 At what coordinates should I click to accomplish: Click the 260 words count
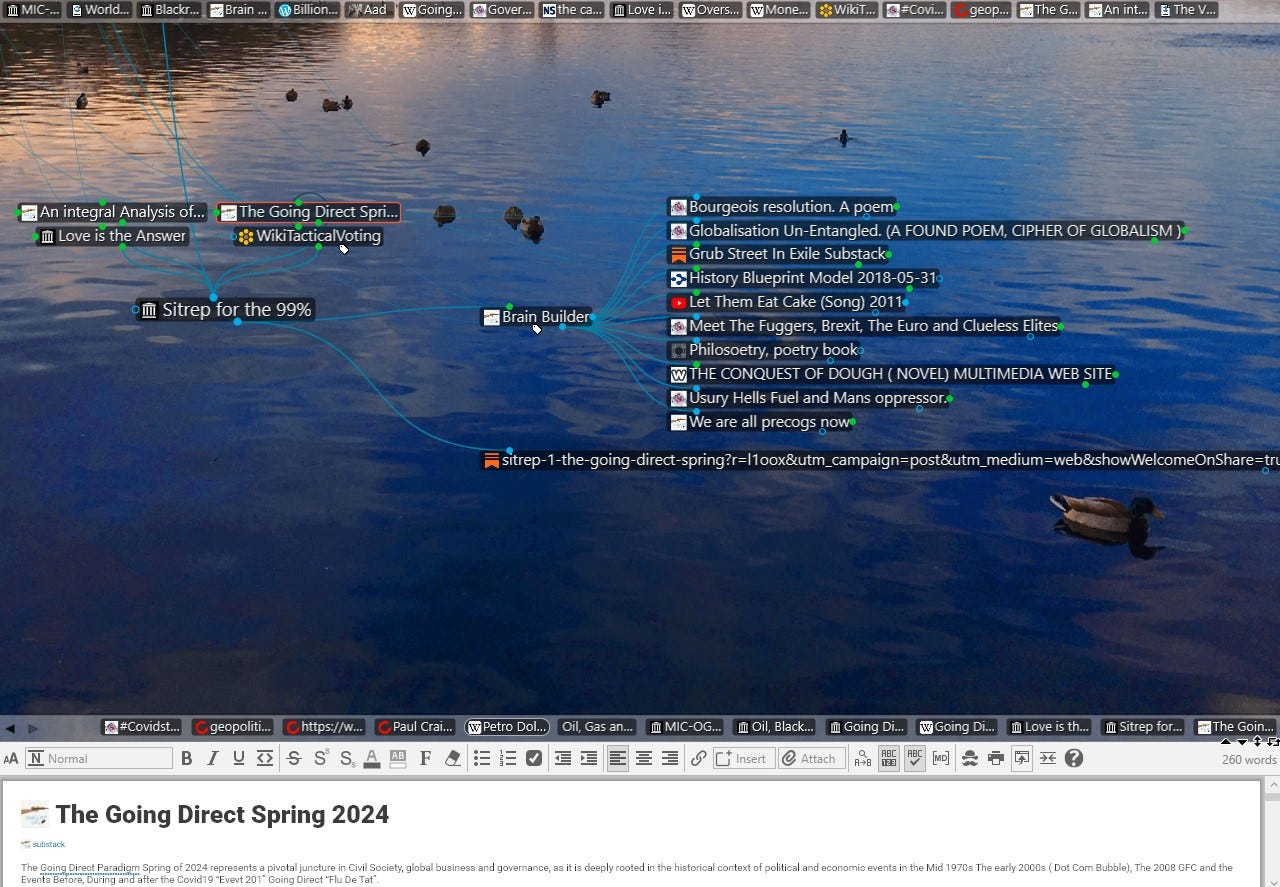pos(1248,759)
